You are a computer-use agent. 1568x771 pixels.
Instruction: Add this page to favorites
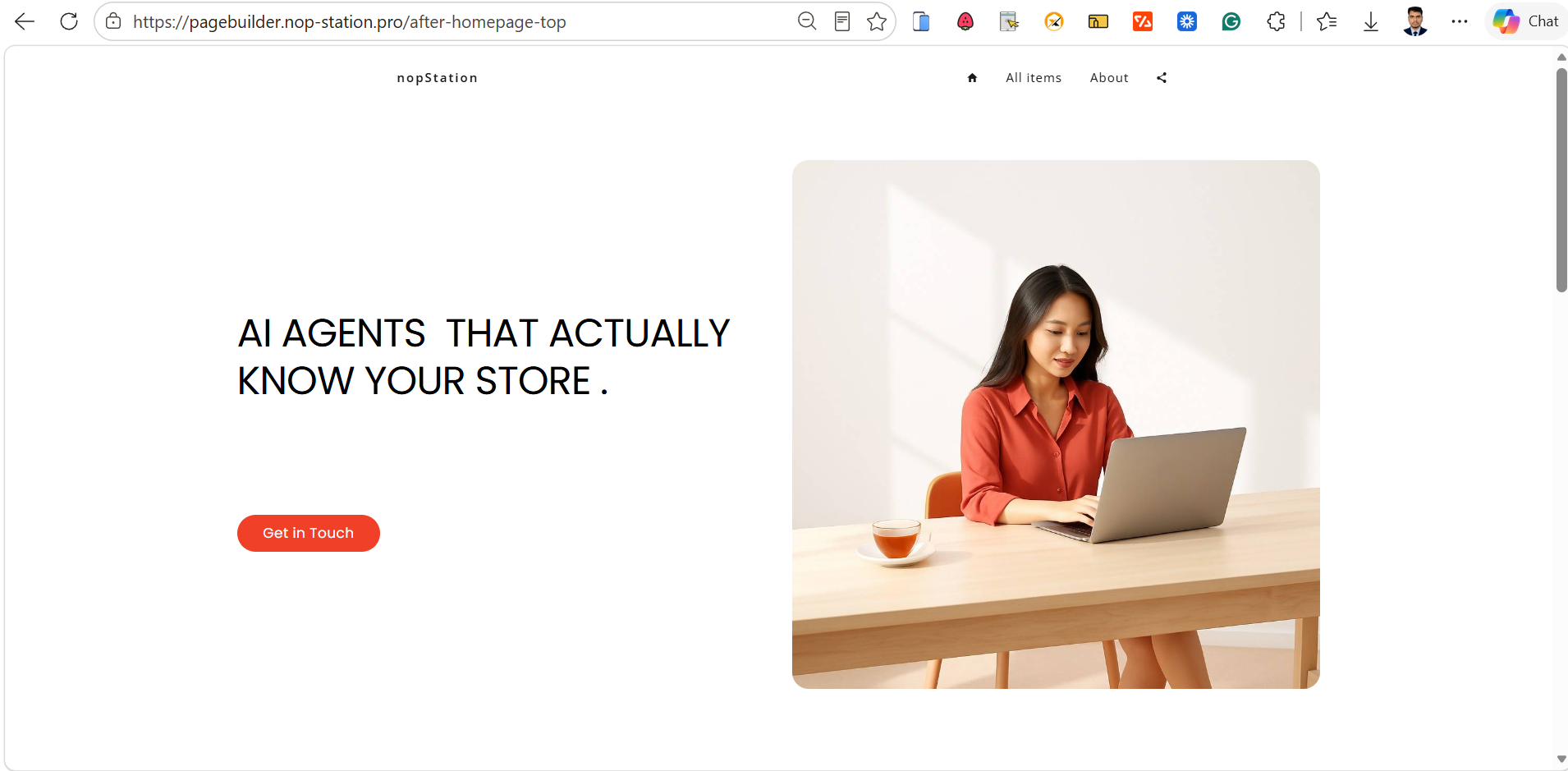point(877,21)
